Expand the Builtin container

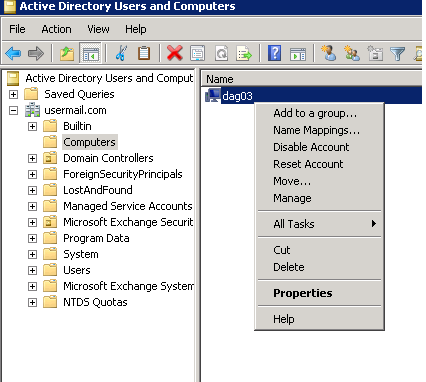pos(32,126)
